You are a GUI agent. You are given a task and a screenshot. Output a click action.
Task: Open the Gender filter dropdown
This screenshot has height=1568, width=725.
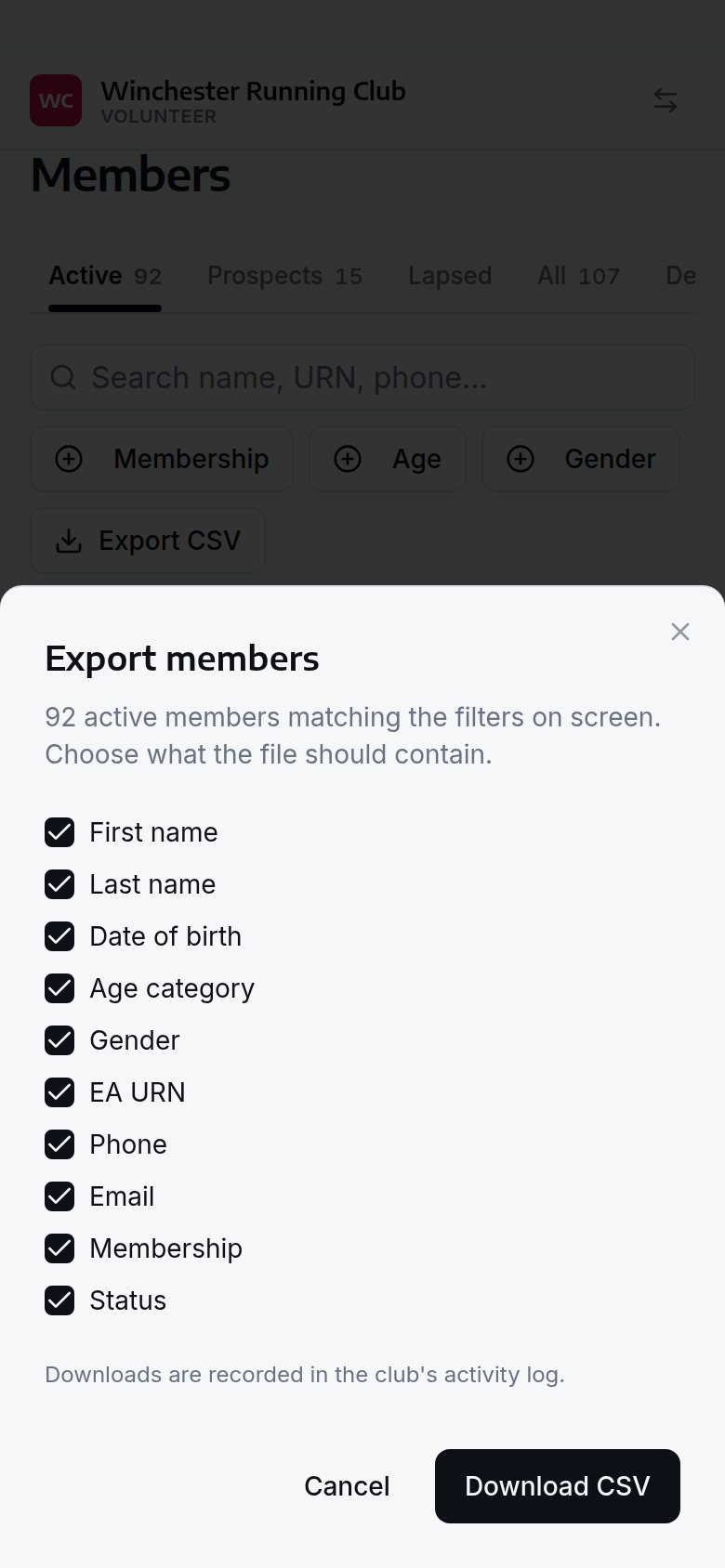[x=581, y=459]
